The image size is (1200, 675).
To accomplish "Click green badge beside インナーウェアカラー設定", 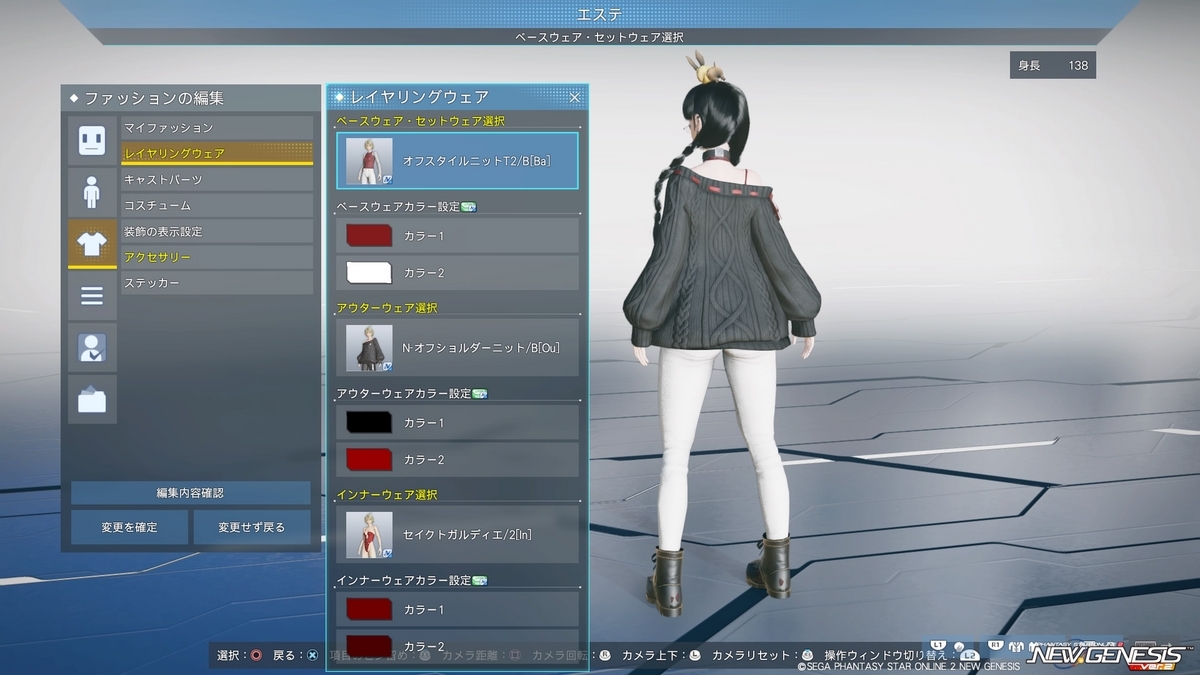I will pyautogui.click(x=479, y=581).
